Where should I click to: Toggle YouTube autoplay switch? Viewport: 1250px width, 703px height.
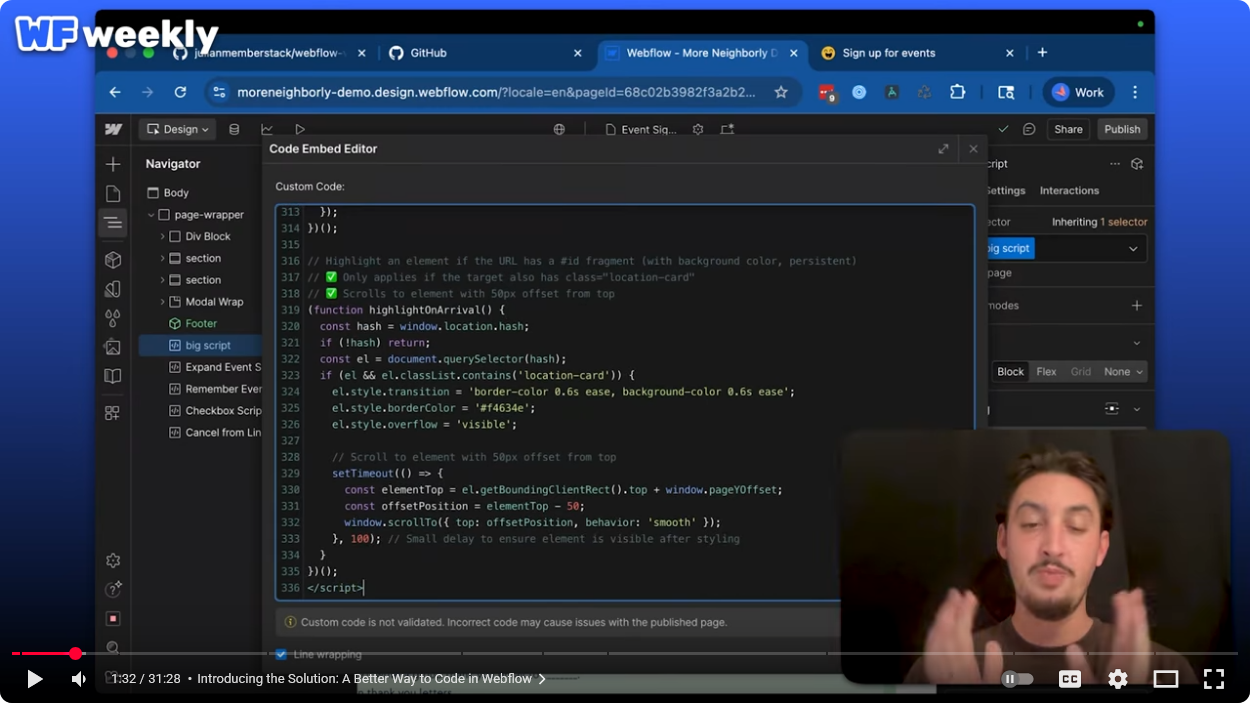1018,679
